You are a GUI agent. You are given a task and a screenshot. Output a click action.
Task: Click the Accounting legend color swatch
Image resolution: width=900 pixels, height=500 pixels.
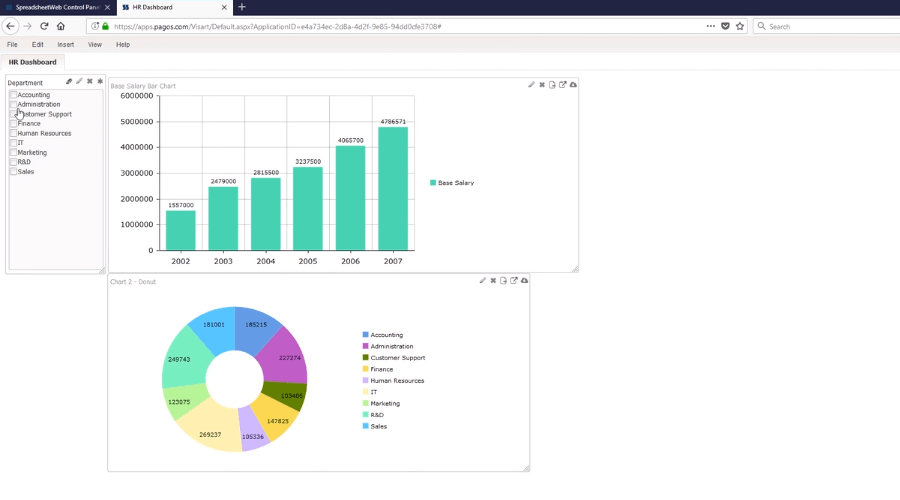[366, 335]
